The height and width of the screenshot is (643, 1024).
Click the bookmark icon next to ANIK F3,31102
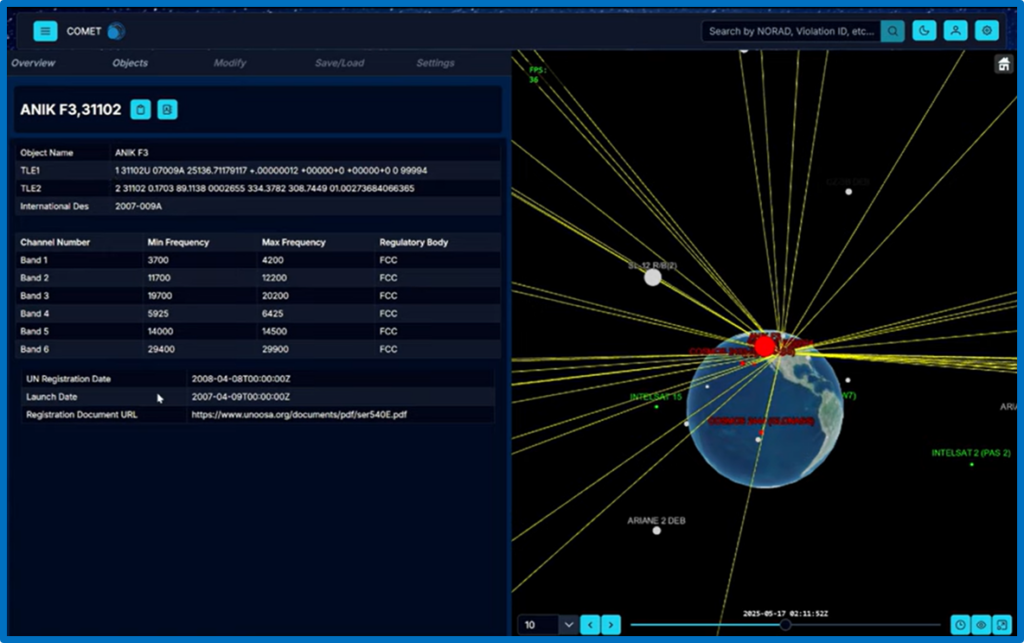(167, 110)
